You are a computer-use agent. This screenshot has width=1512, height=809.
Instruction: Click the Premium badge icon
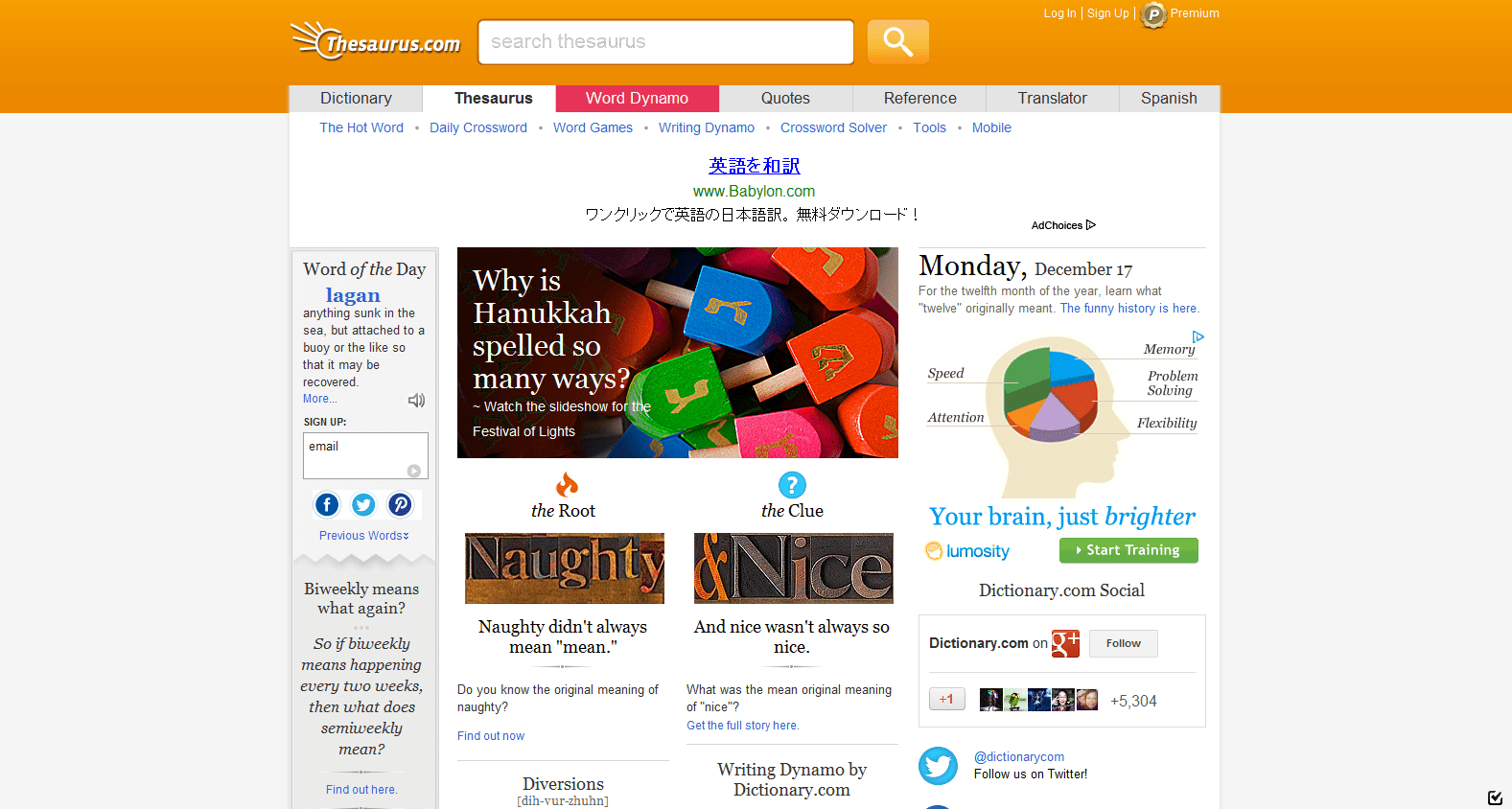coord(1153,15)
